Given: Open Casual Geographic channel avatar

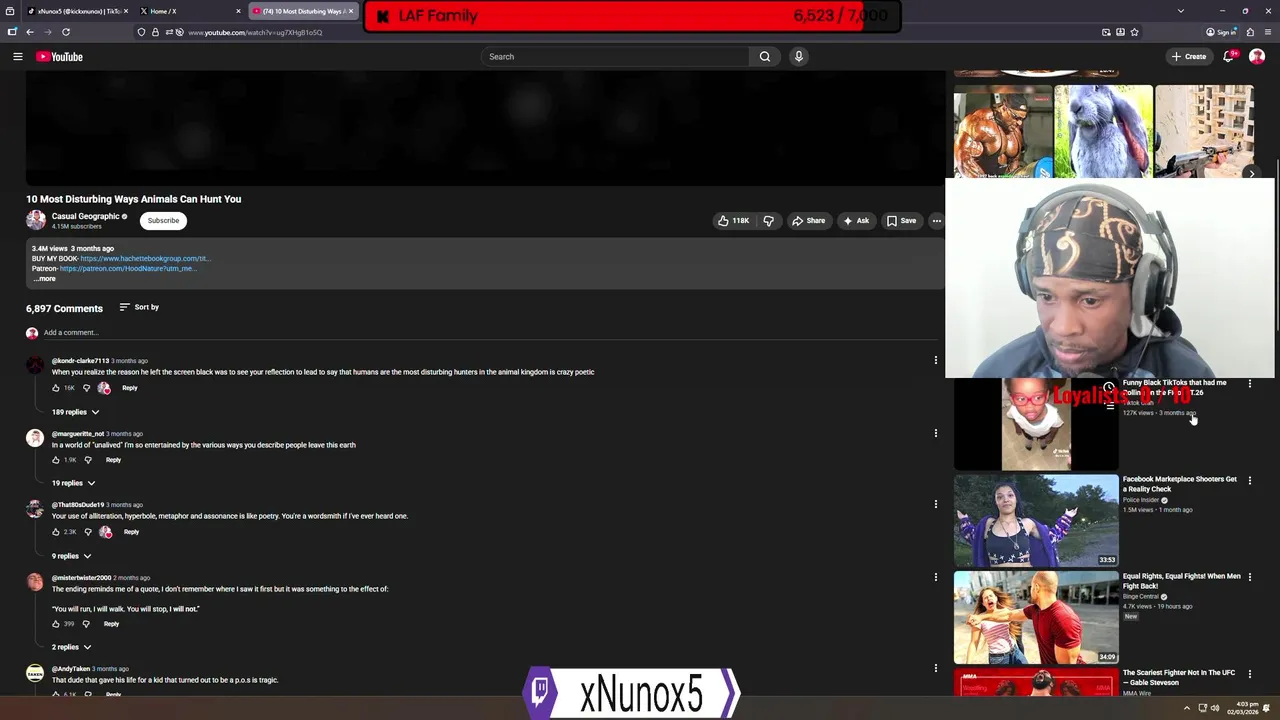Looking at the screenshot, I should click(36, 220).
